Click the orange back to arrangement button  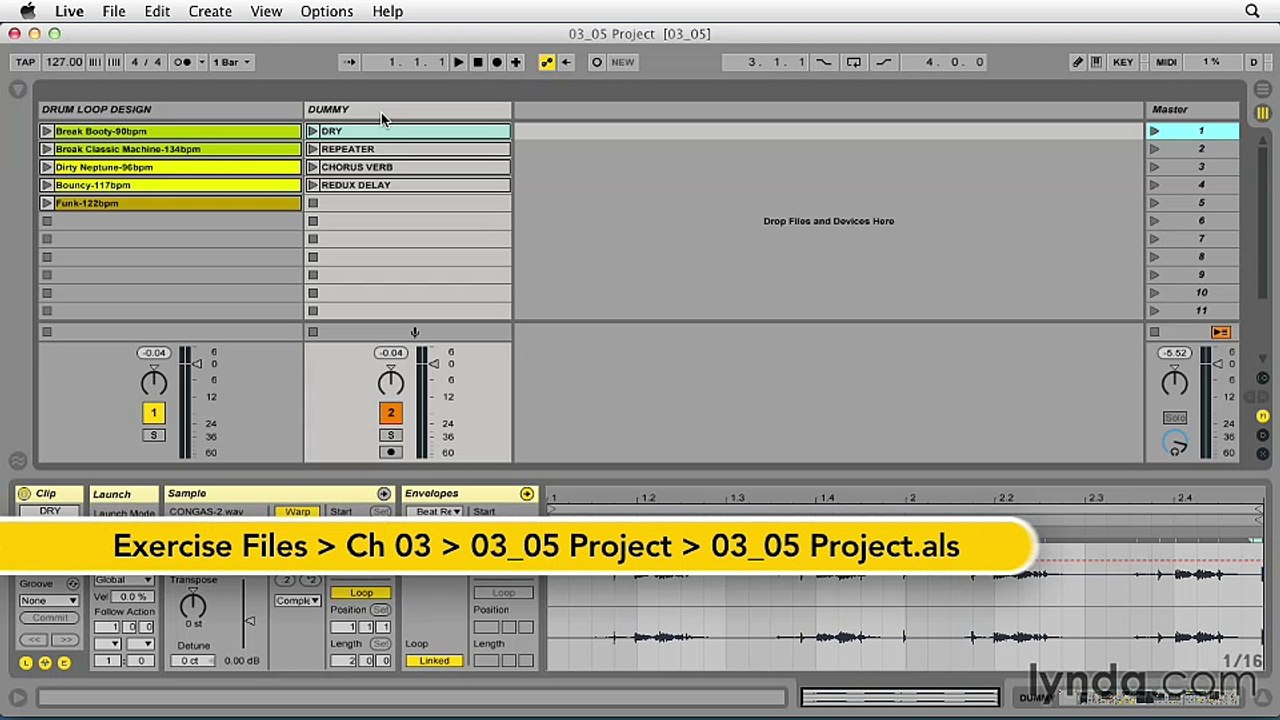coord(1221,332)
